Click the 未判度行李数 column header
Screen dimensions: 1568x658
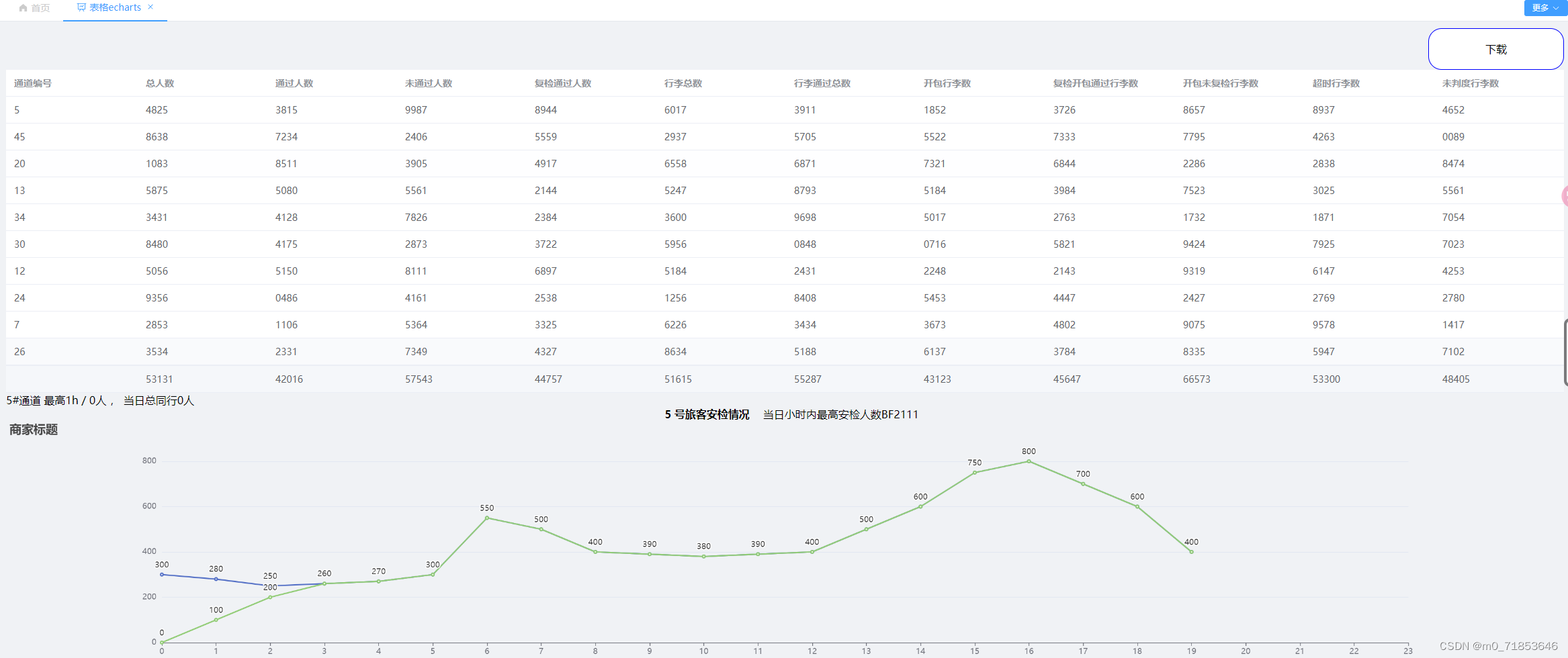click(1471, 83)
